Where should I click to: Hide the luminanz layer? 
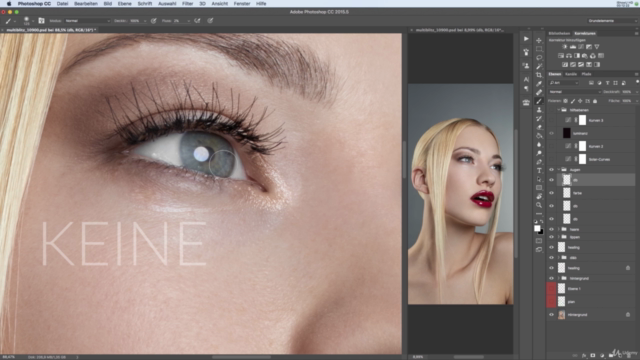tap(551, 133)
